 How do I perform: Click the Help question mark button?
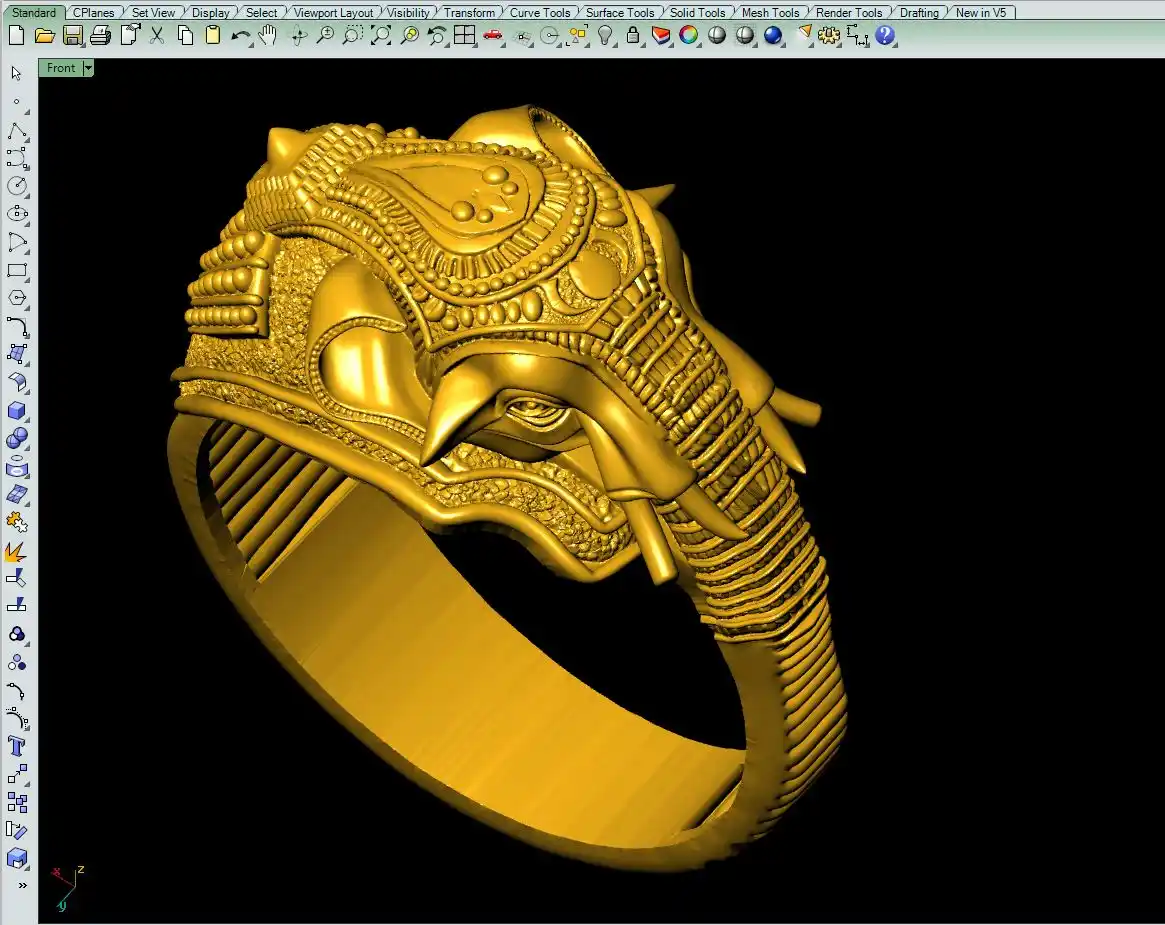[886, 36]
